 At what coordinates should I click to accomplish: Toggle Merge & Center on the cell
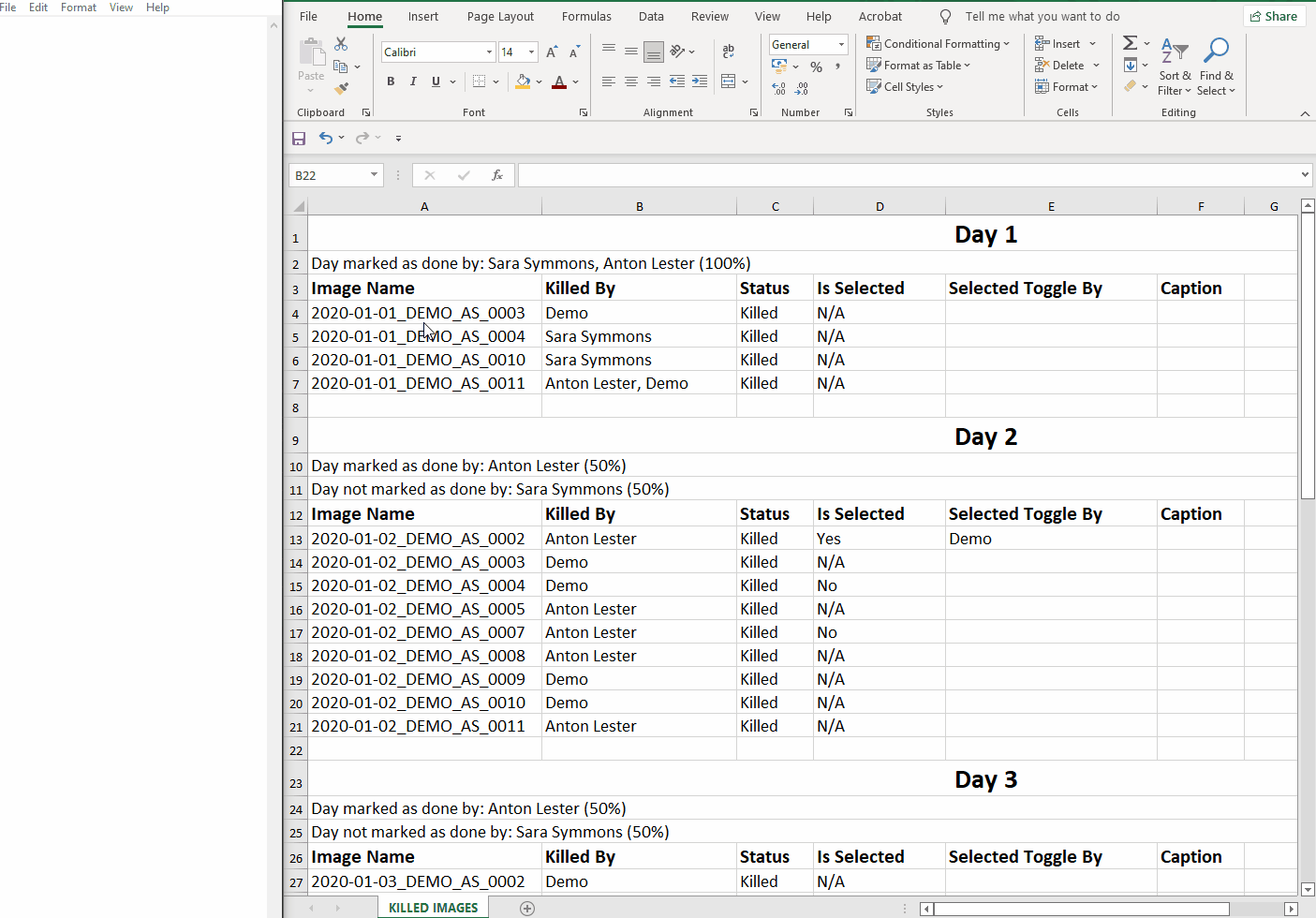729,81
